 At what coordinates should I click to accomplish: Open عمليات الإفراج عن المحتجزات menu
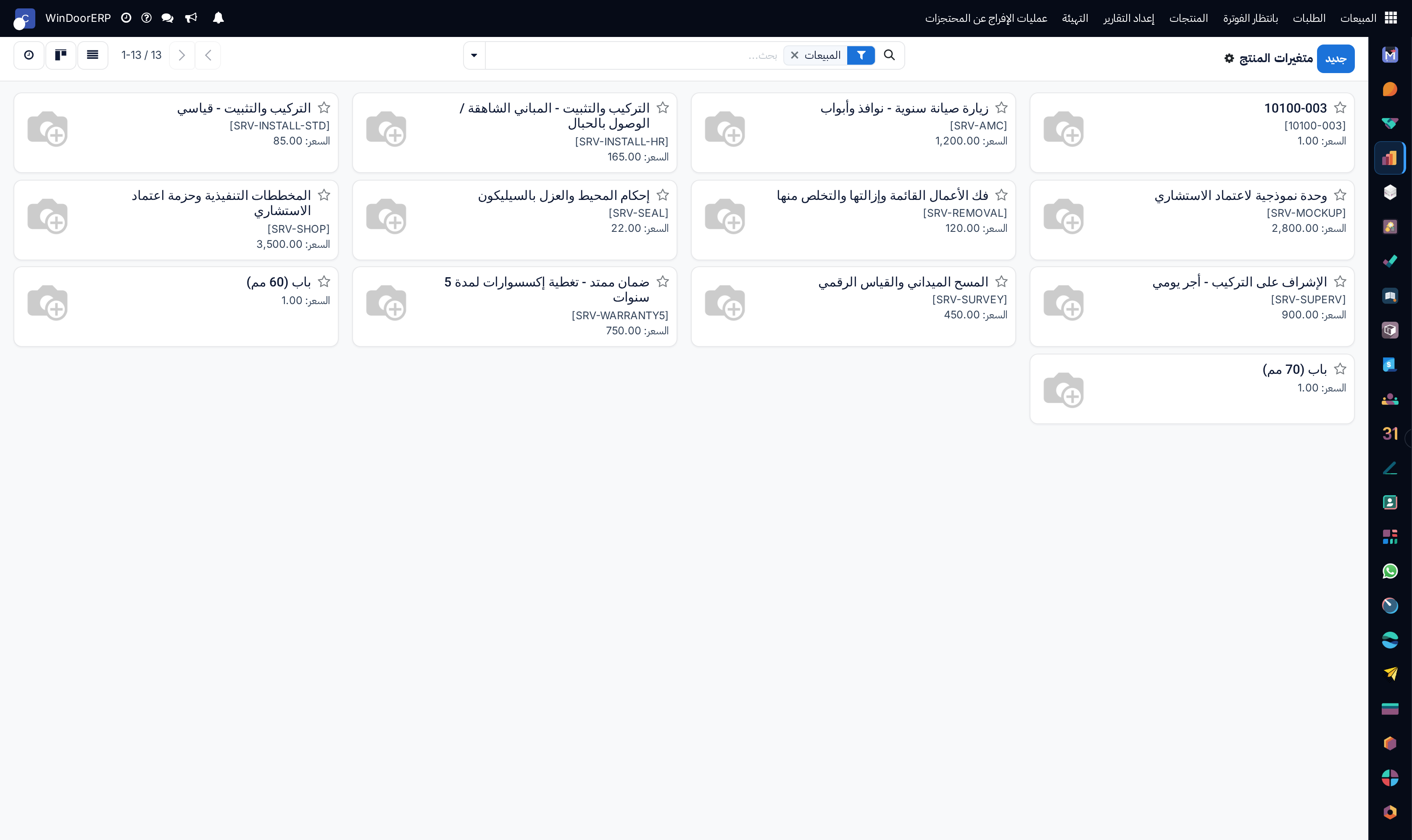coord(986,18)
